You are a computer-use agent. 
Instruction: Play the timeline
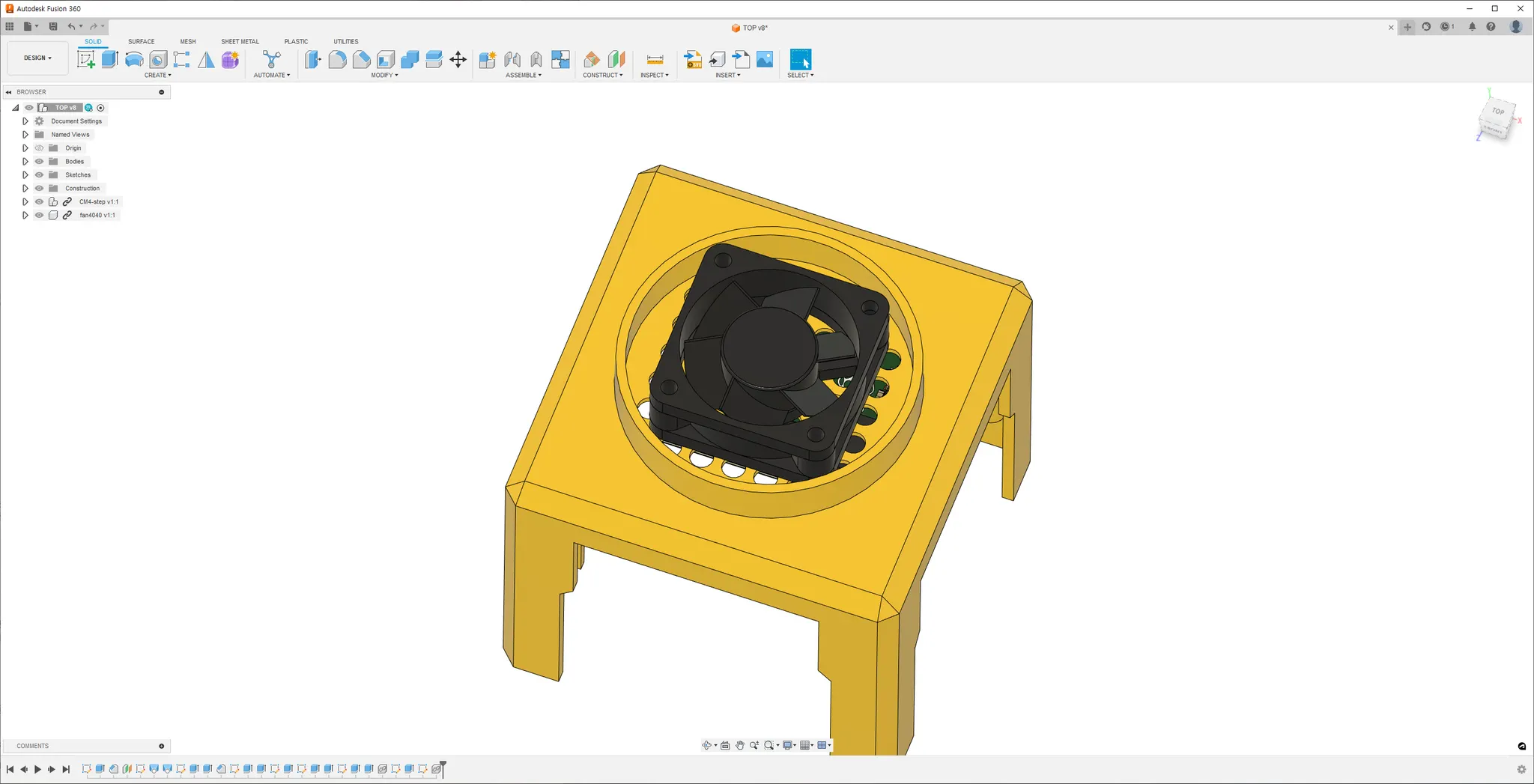click(37, 769)
